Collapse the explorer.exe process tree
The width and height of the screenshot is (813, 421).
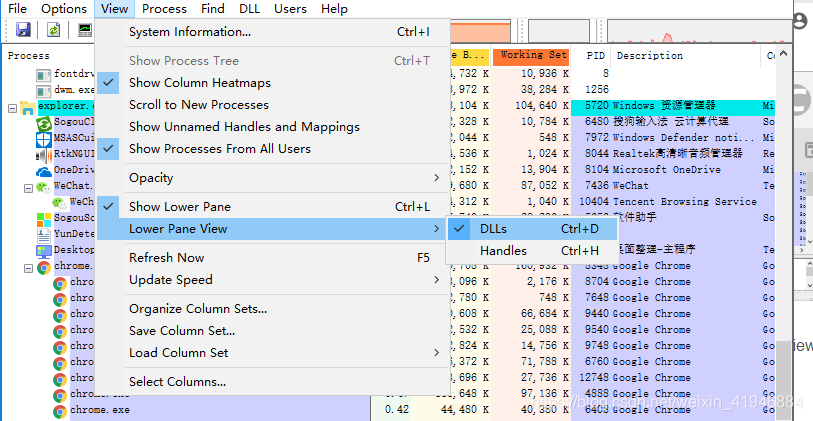[x=12, y=108]
